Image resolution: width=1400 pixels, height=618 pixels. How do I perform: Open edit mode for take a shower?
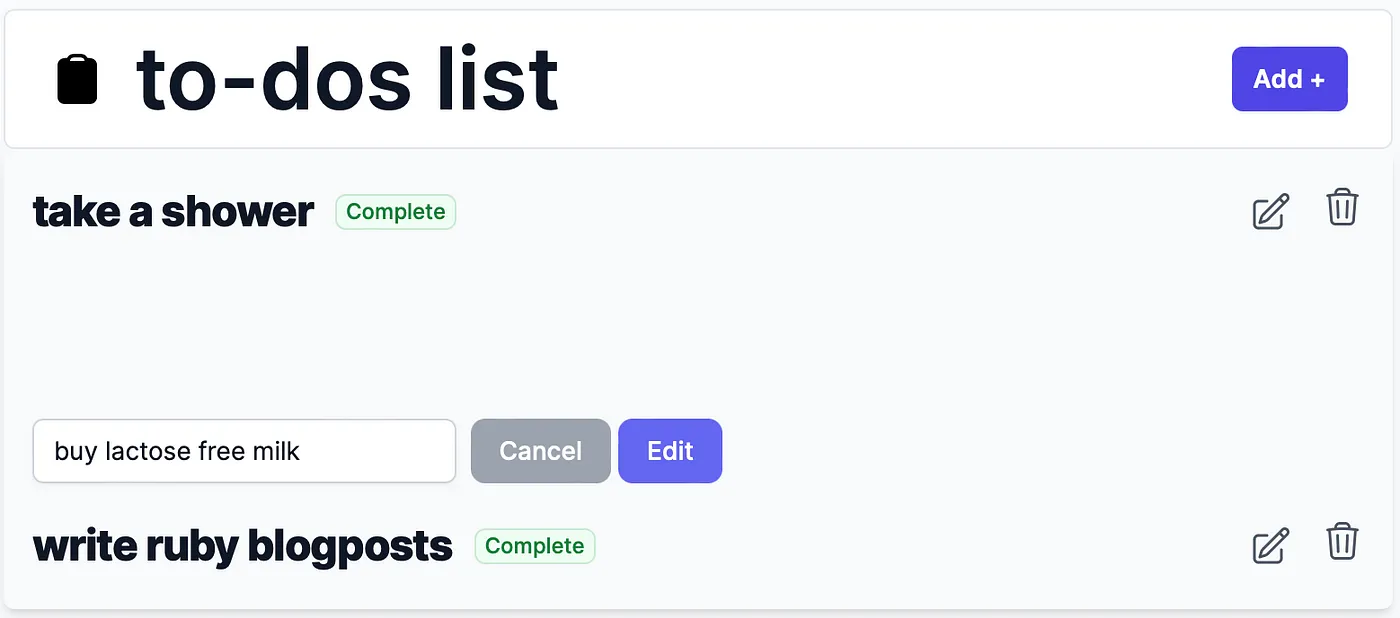tap(1271, 212)
